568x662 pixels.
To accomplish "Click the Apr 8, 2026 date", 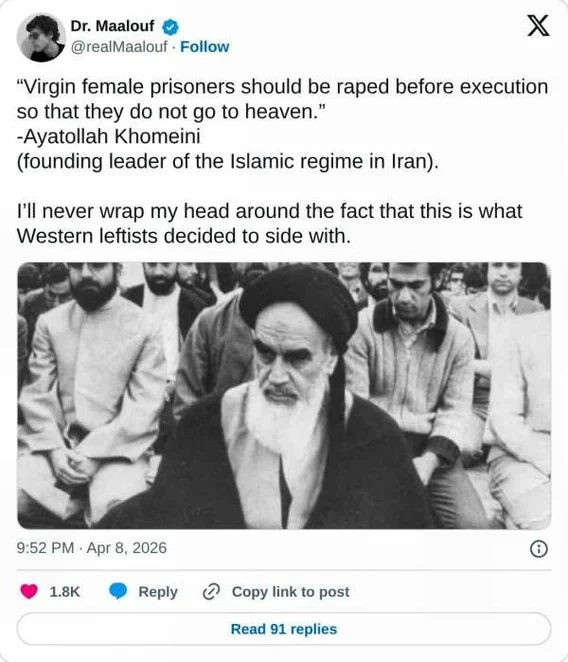I will point(127,548).
